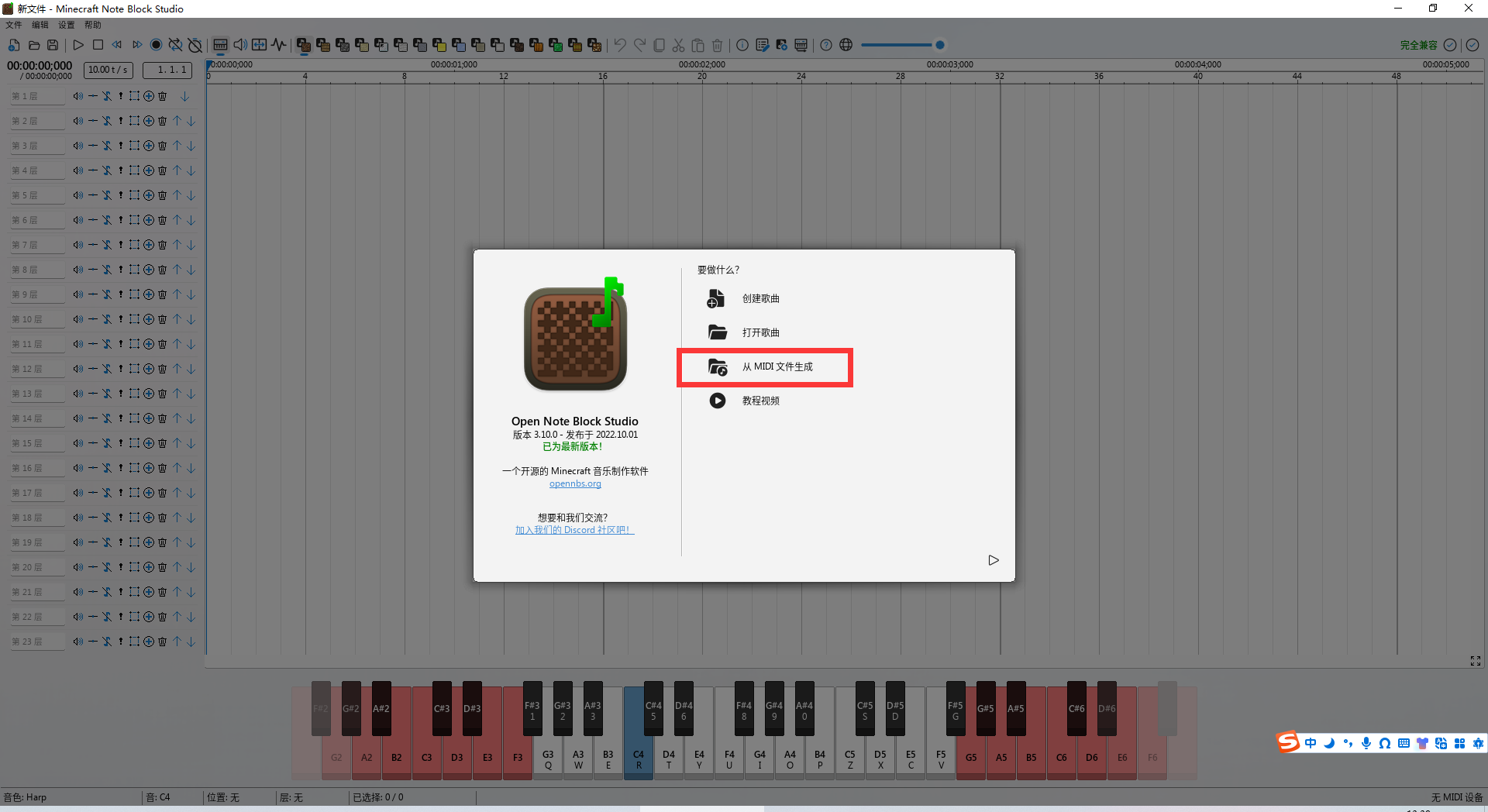This screenshot has height=812, width=1488.
Task: Open the 文件 menu
Action: pos(14,25)
